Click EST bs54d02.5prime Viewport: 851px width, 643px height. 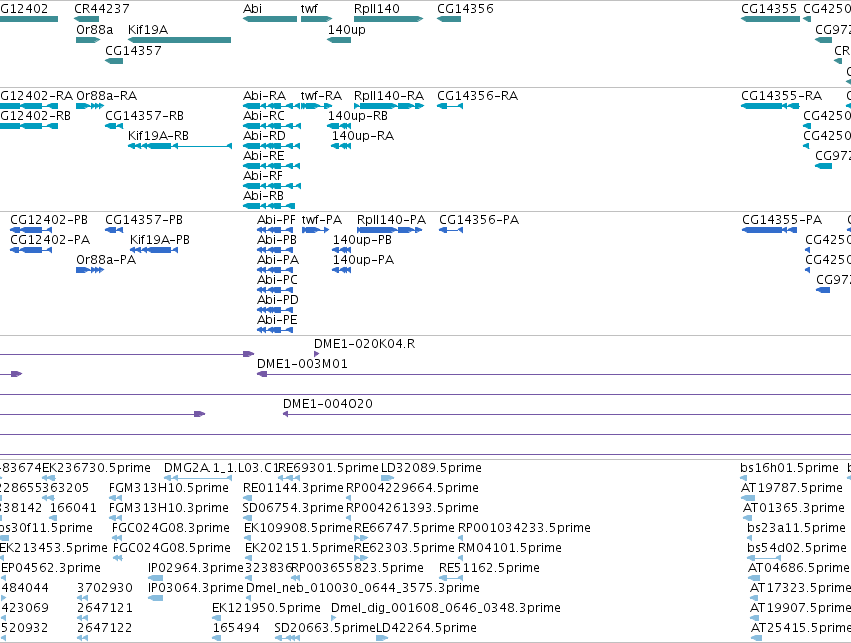pos(797,549)
